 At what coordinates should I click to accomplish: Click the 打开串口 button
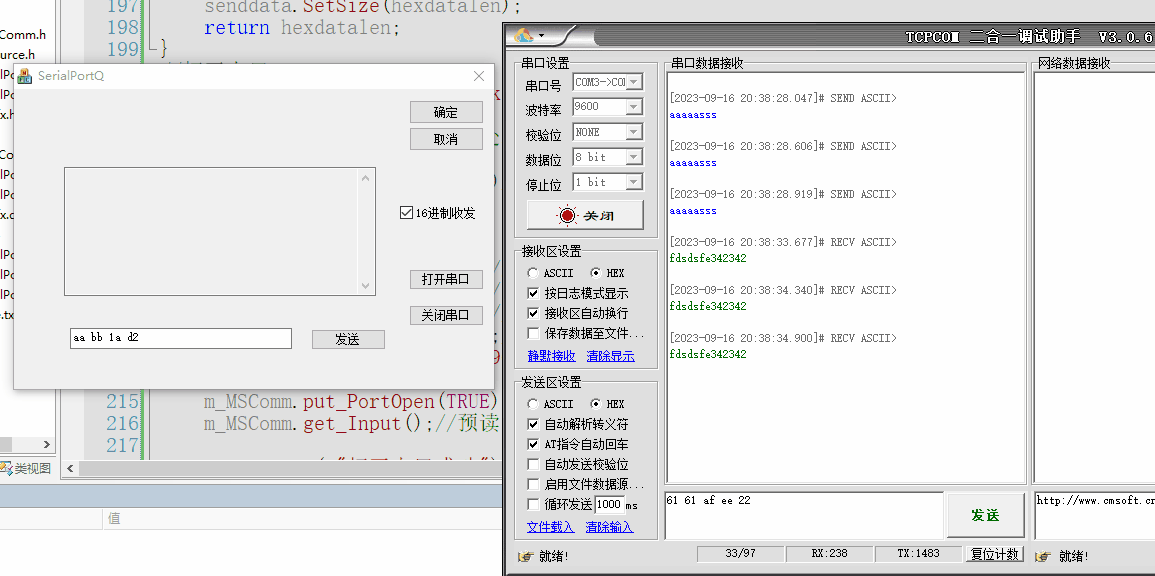pyautogui.click(x=446, y=279)
